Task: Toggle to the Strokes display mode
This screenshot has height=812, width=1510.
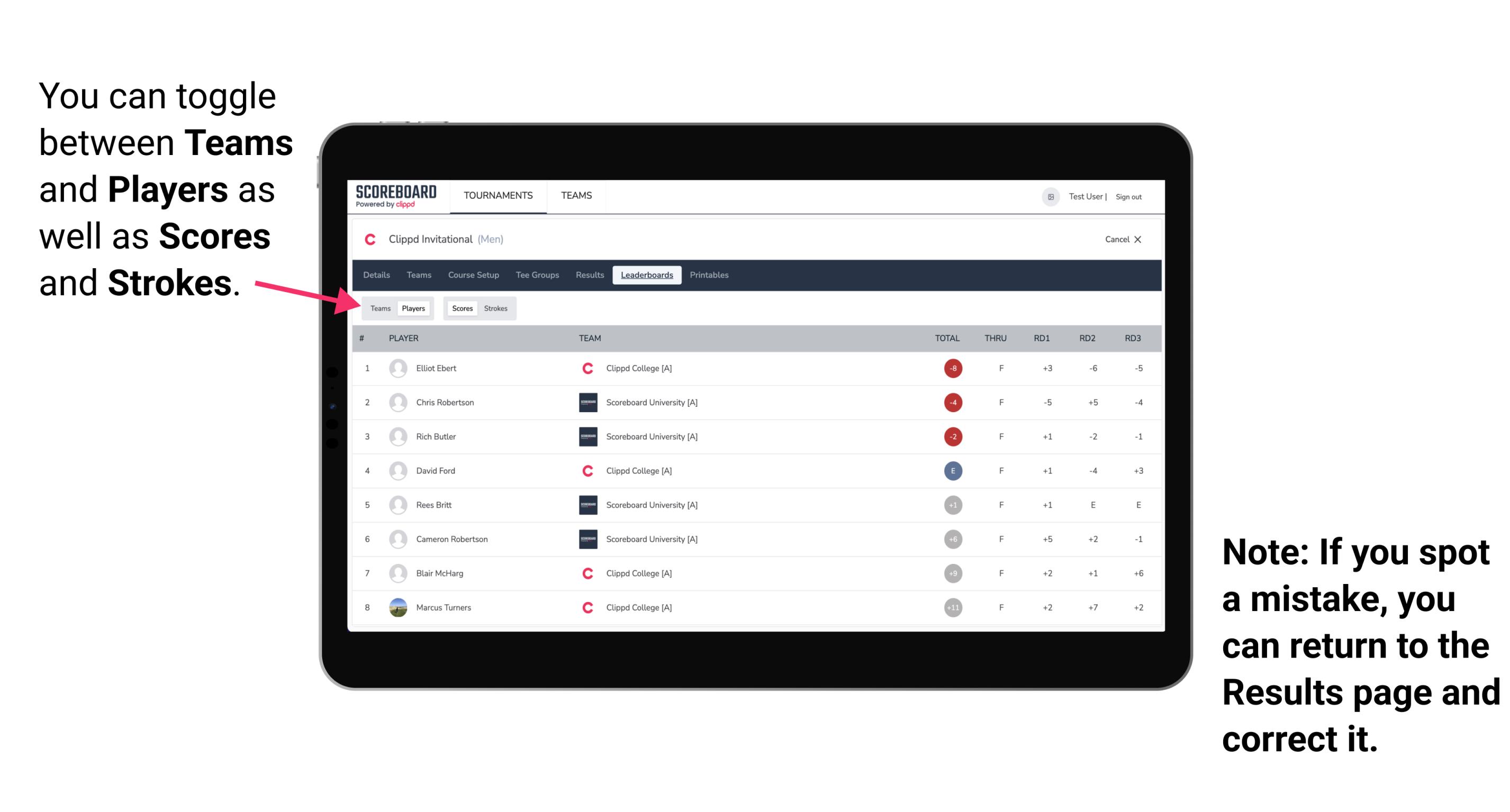Action: 496,308
